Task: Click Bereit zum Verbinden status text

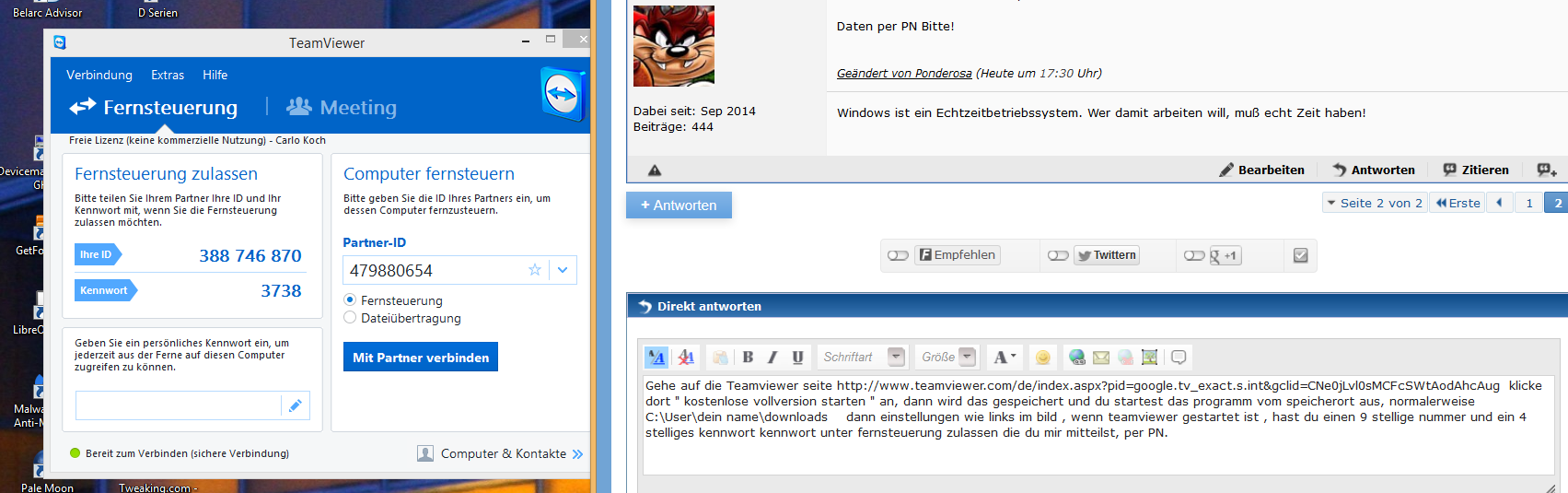Action: point(187,453)
